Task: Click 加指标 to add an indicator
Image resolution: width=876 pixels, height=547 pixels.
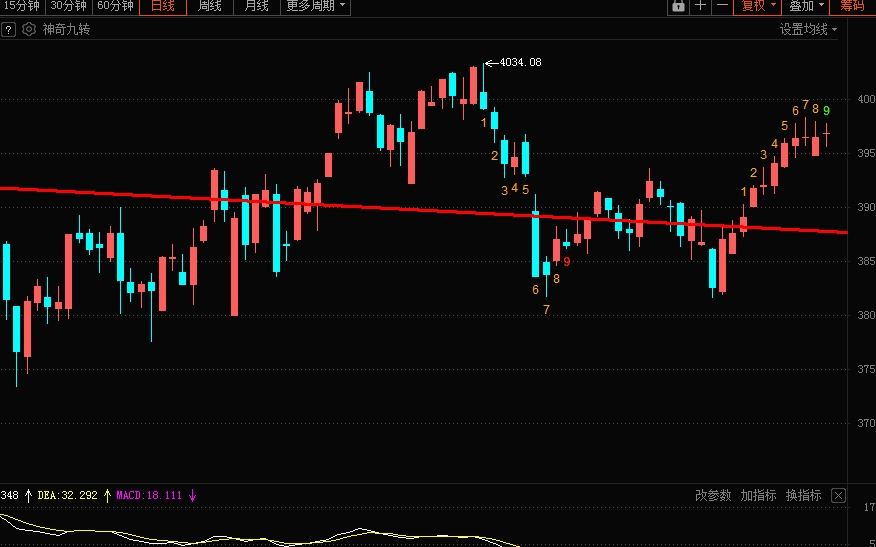Action: point(758,496)
